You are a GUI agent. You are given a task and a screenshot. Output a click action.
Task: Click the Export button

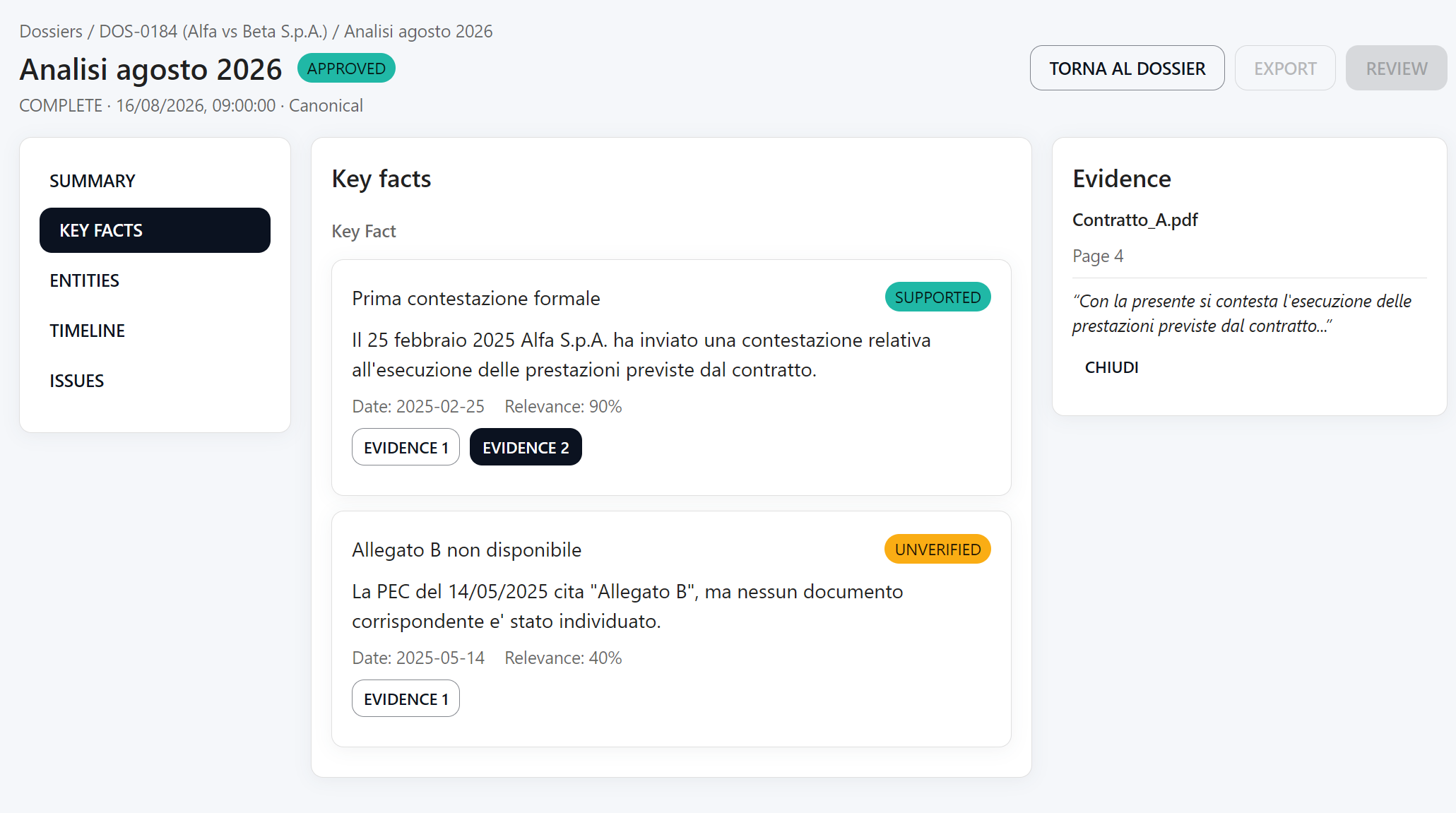(x=1285, y=69)
